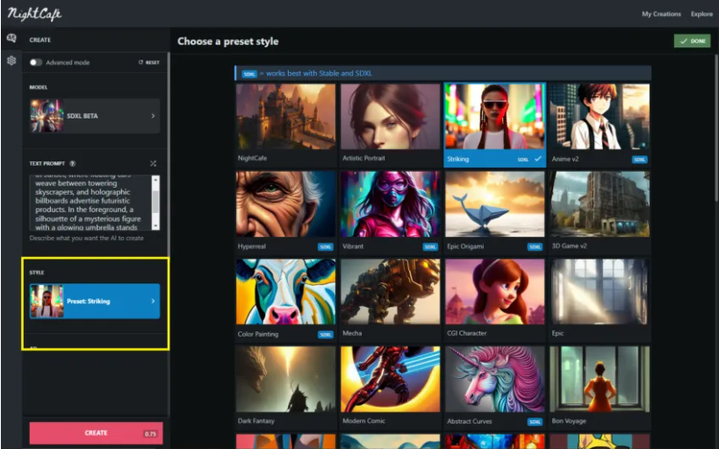Click the prompt scrollbar up arrow
This screenshot has width=719, height=449.
(156, 179)
